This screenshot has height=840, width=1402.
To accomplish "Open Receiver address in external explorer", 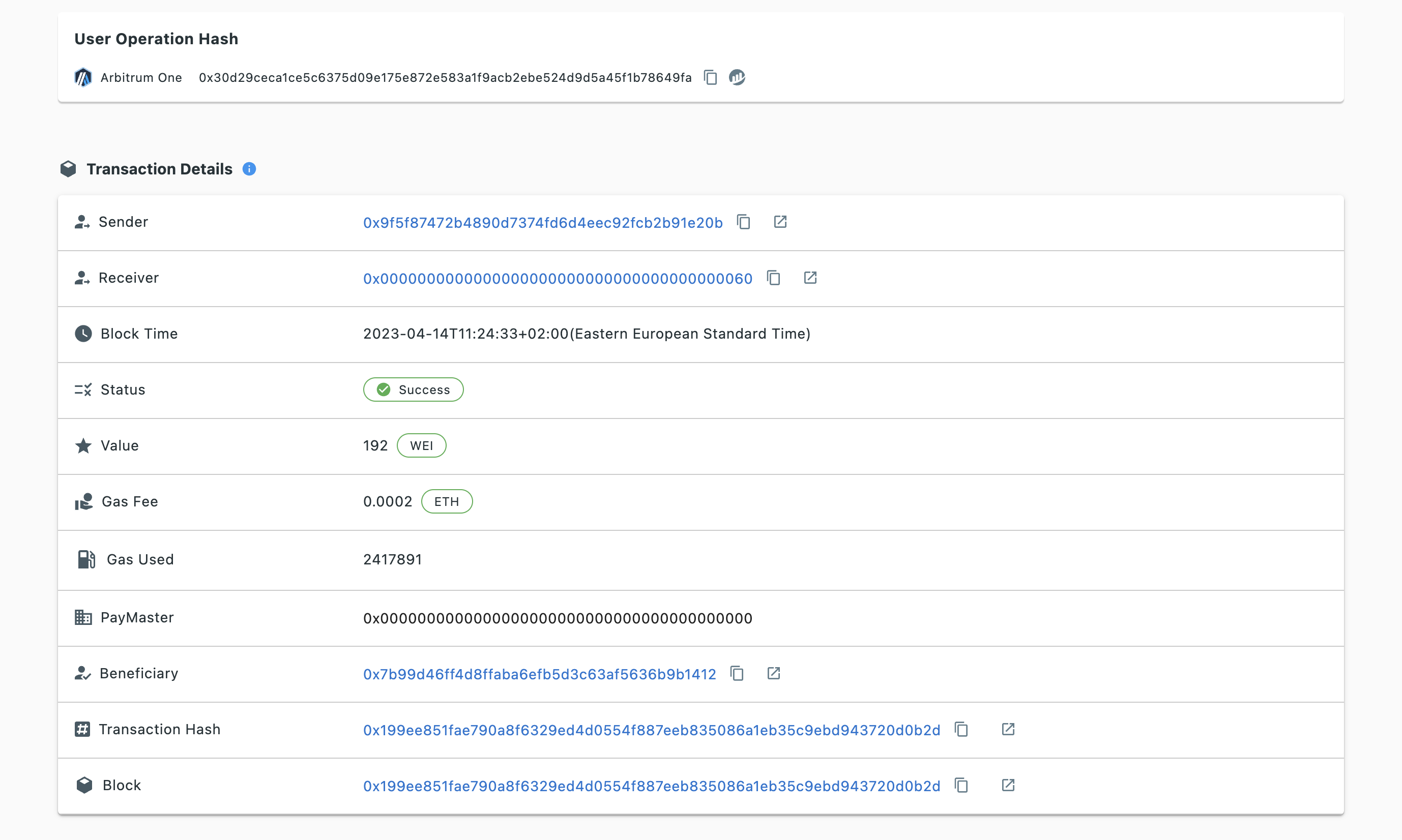I will [810, 278].
